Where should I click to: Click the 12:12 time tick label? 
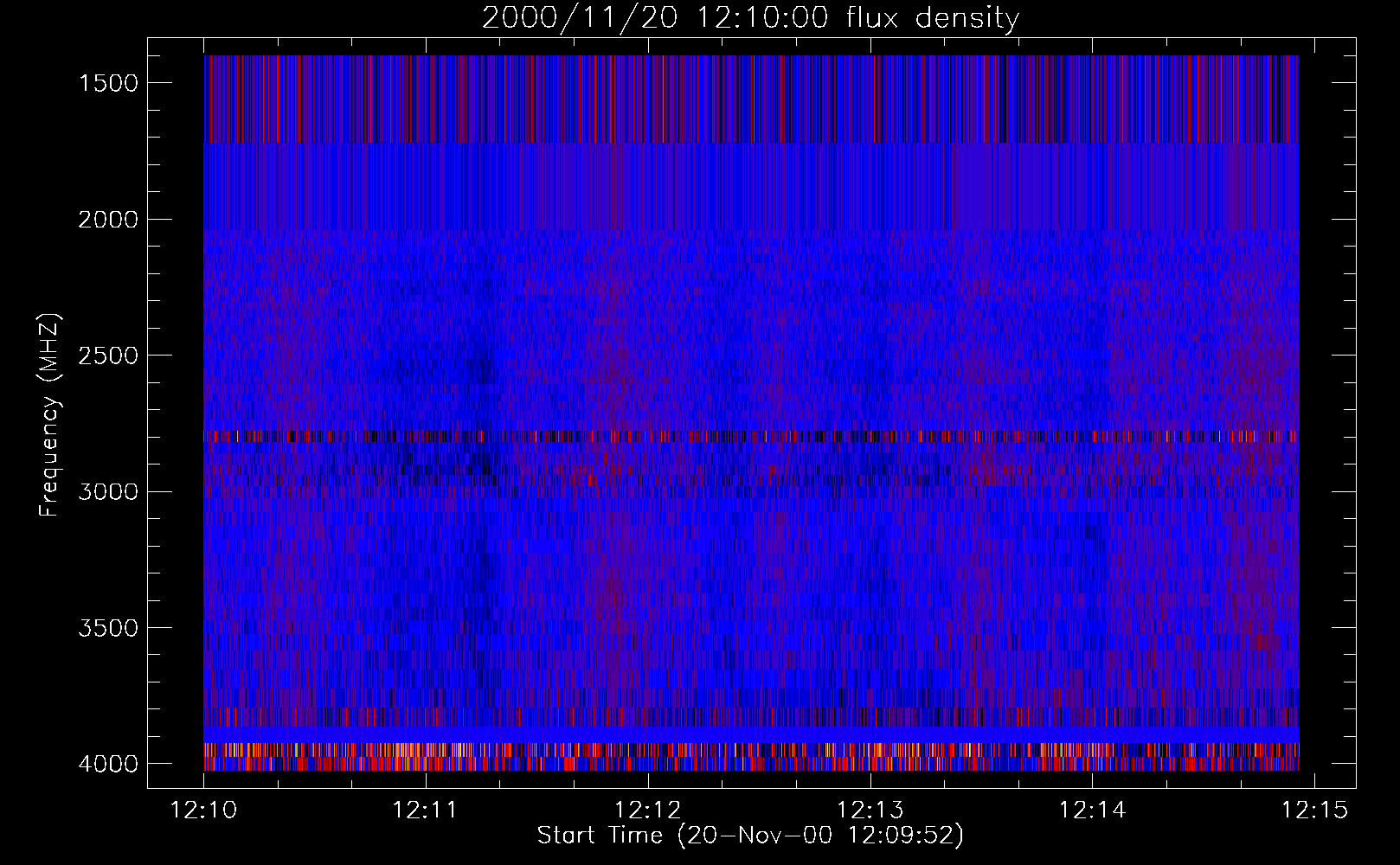point(648,811)
